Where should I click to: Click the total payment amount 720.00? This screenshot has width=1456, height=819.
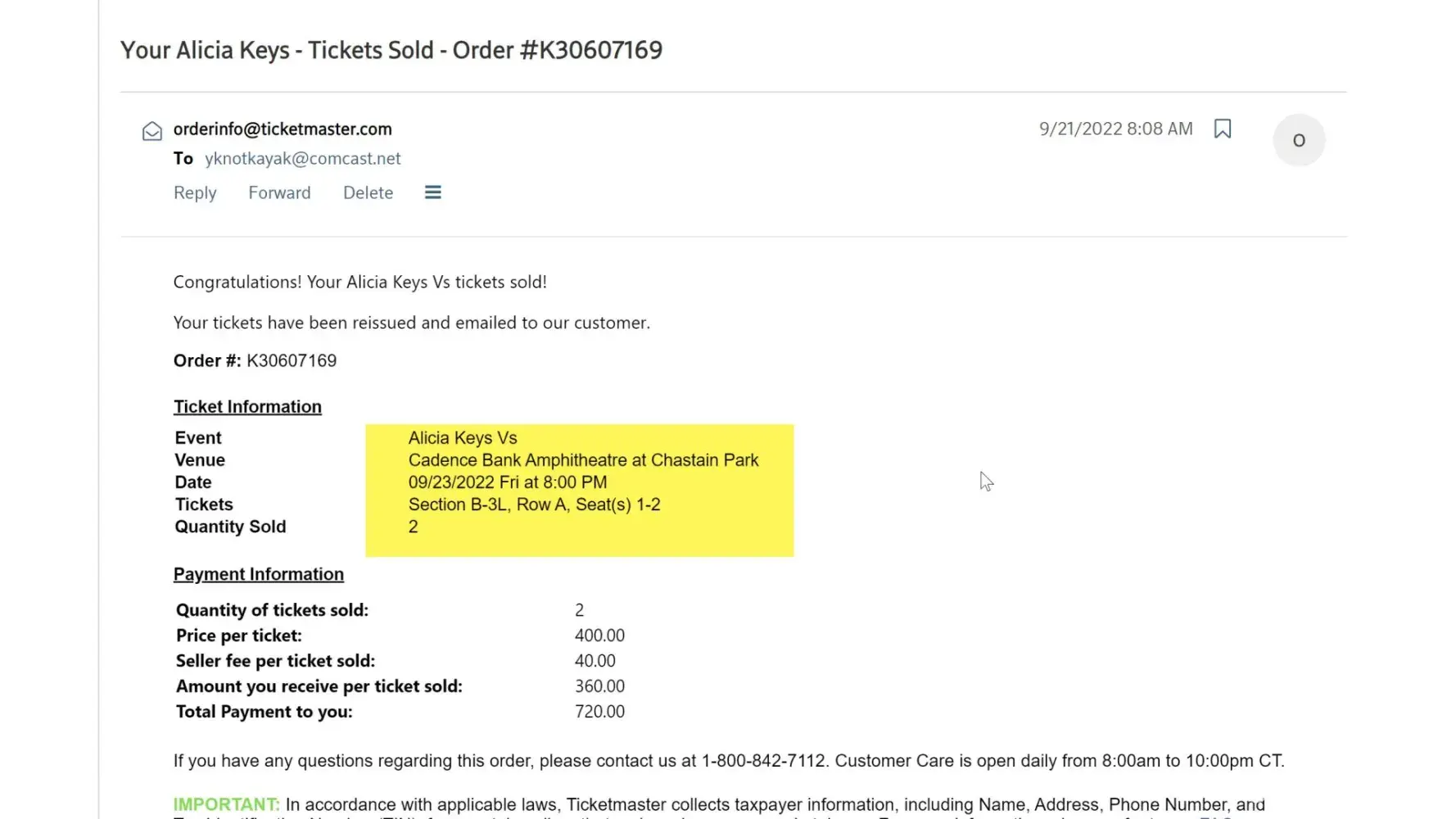(599, 712)
